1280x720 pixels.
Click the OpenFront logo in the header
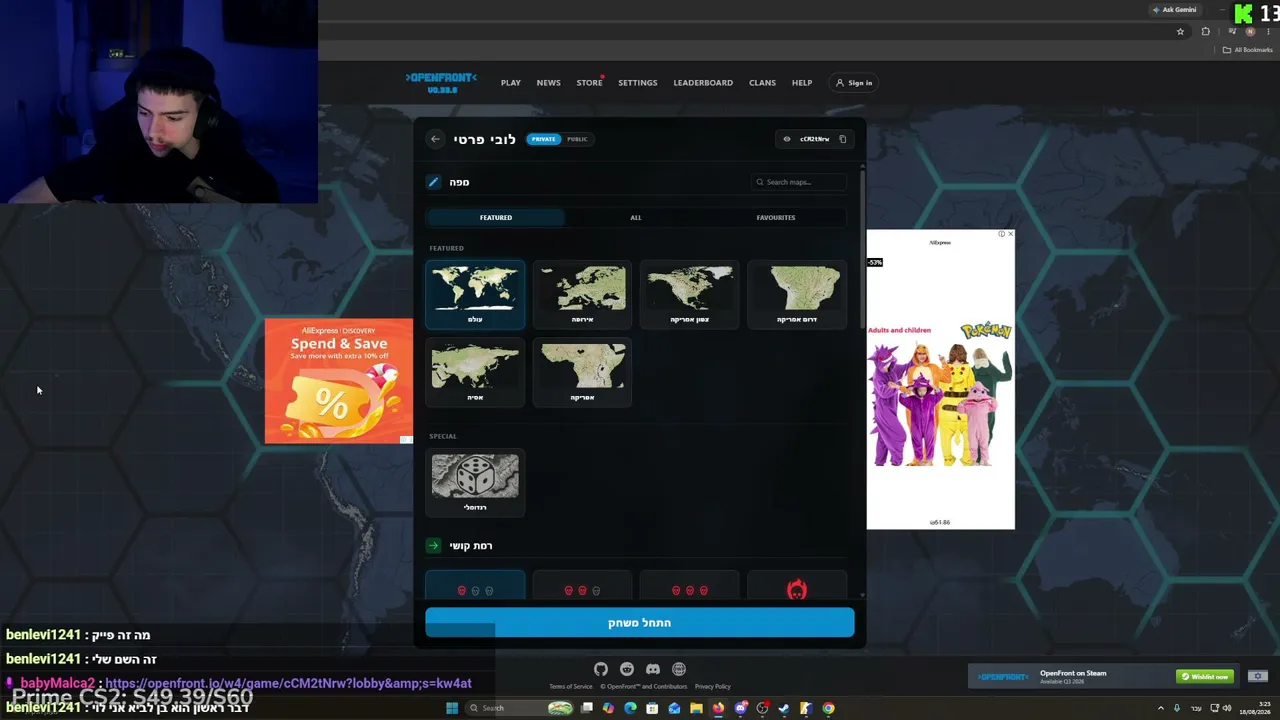click(x=441, y=82)
